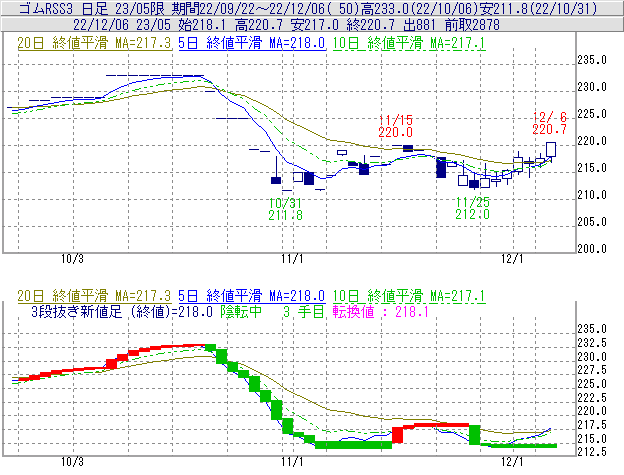
Task: Click the upper chart 10日 終値平滑 MA=217.1 legend
Action: click(x=409, y=43)
